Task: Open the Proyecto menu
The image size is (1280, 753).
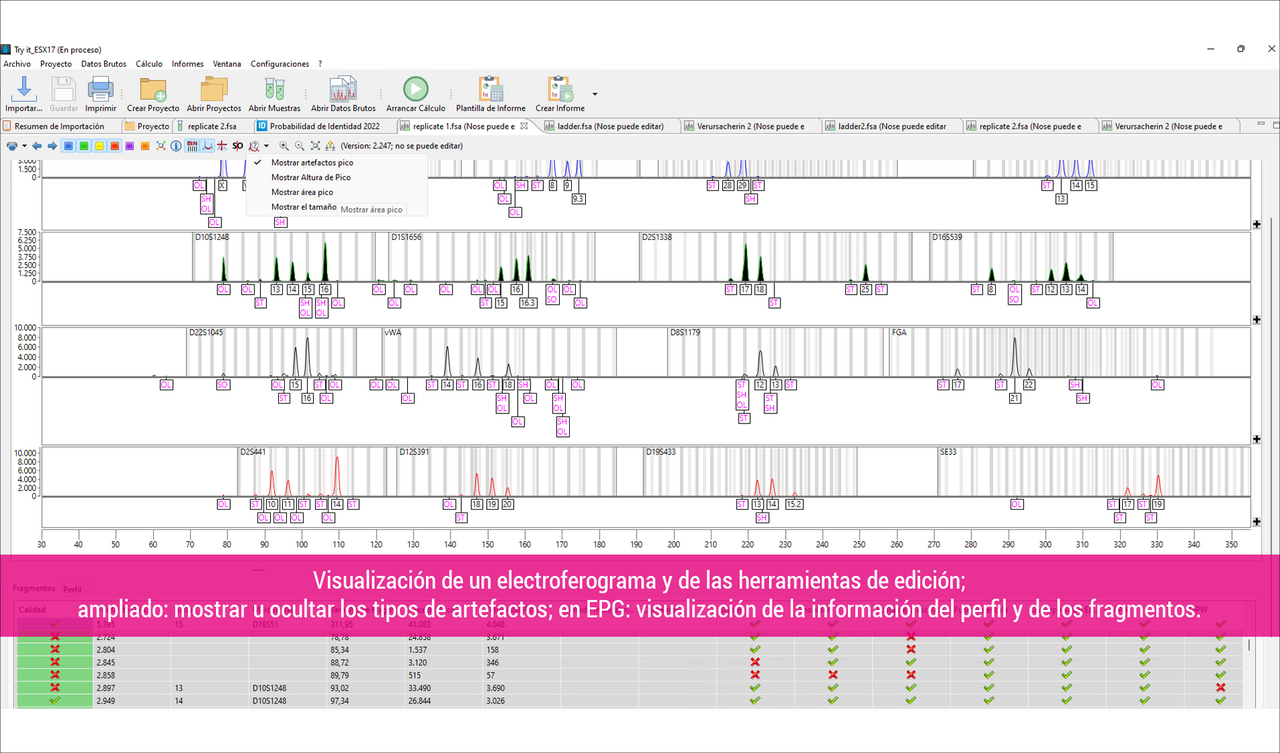Action: (x=56, y=64)
